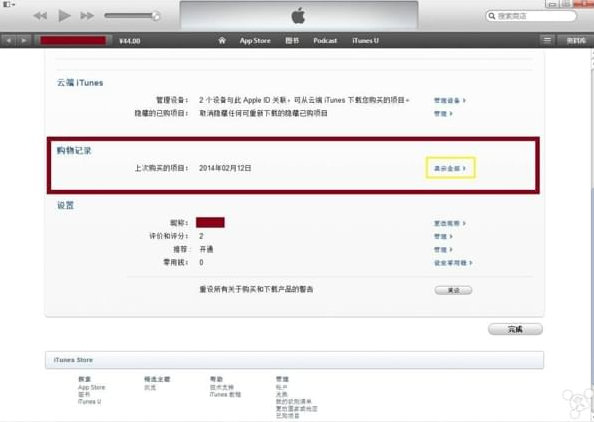Viewport: 594px width, 422px height.
Task: Click the iTunes tutorials link in footer
Action: 225,394
